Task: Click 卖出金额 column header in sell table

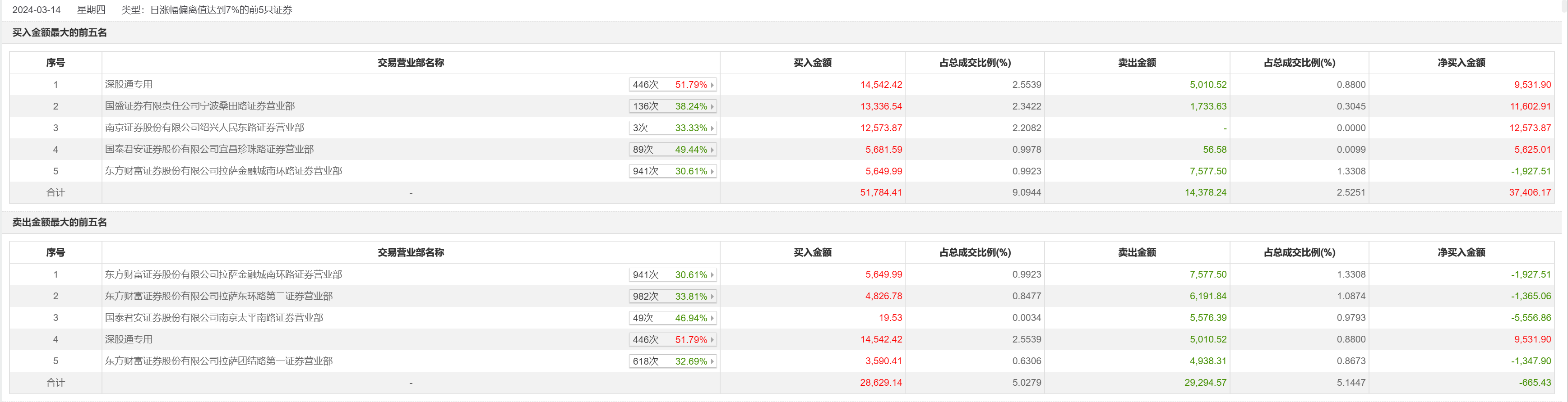Action: click(x=1137, y=252)
